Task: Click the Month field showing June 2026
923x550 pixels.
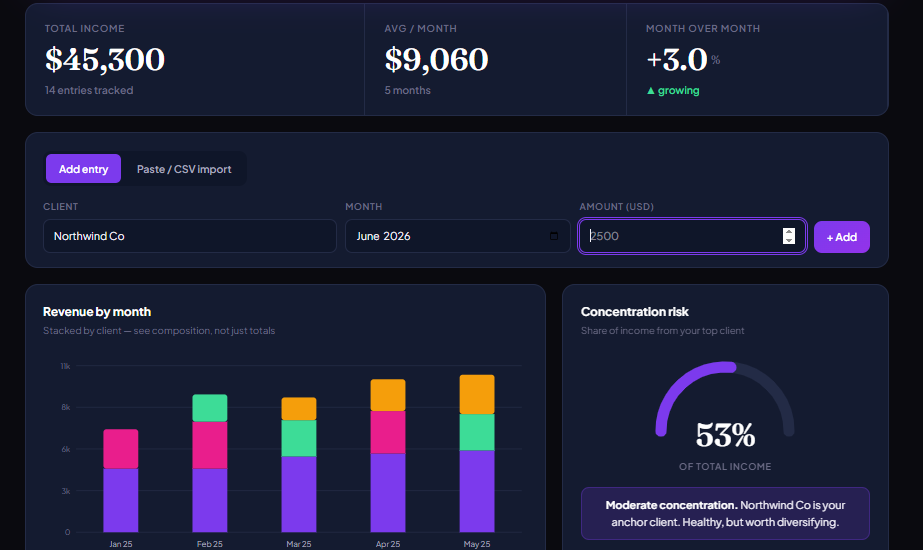Action: pyautogui.click(x=457, y=236)
